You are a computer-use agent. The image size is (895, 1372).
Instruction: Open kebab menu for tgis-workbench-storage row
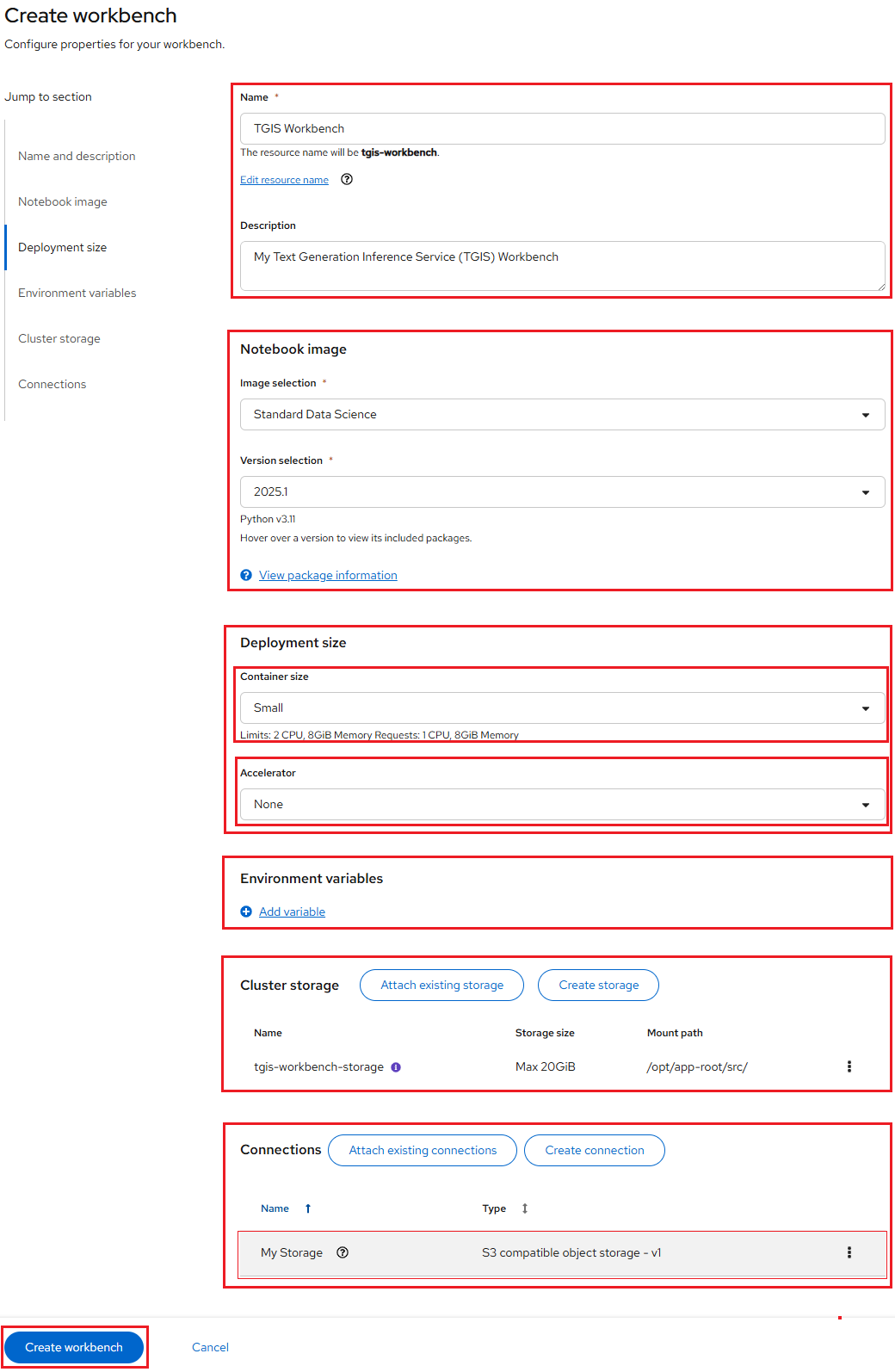pos(849,1067)
